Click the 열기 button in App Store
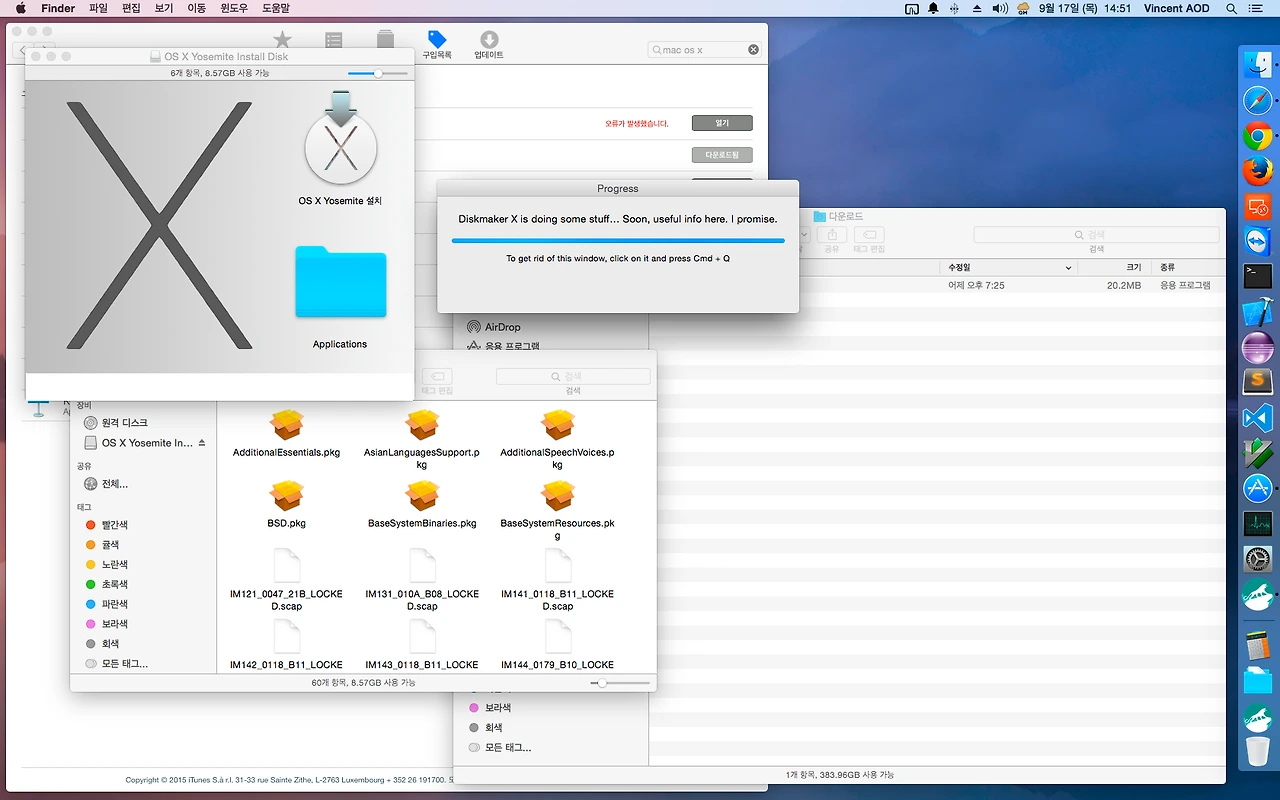 tap(722, 123)
